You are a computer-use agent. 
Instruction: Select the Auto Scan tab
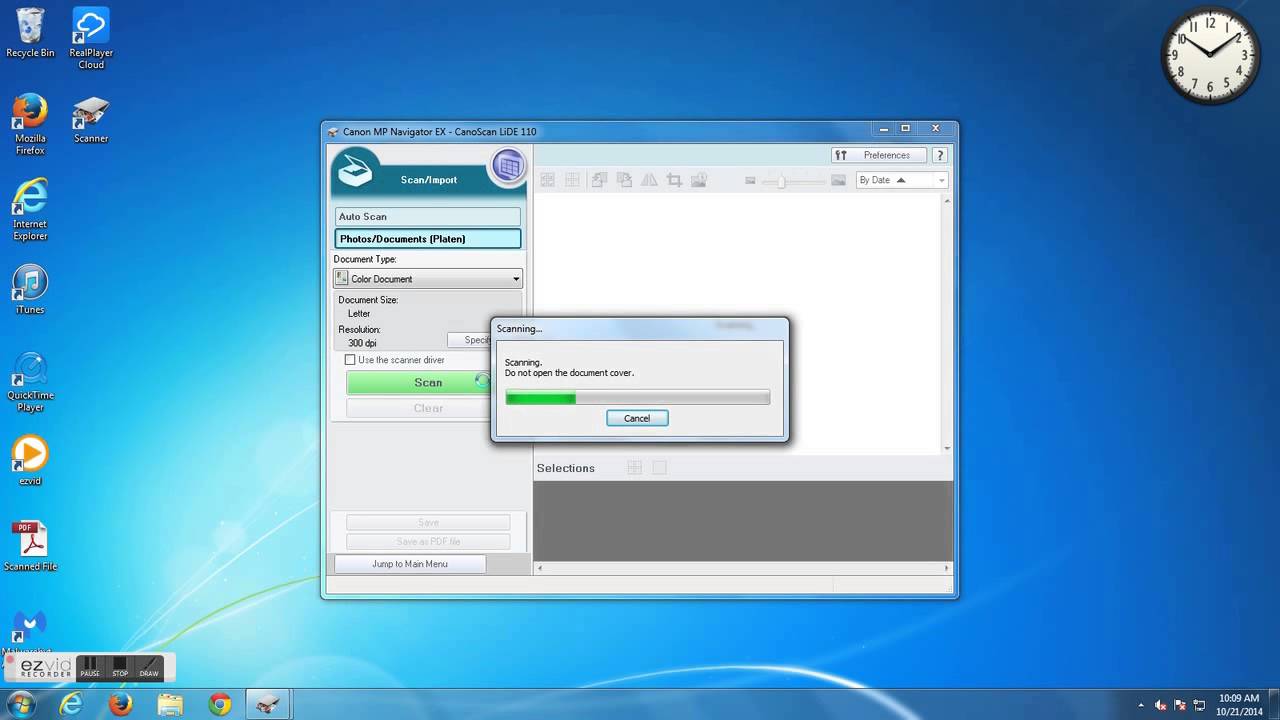coord(428,216)
